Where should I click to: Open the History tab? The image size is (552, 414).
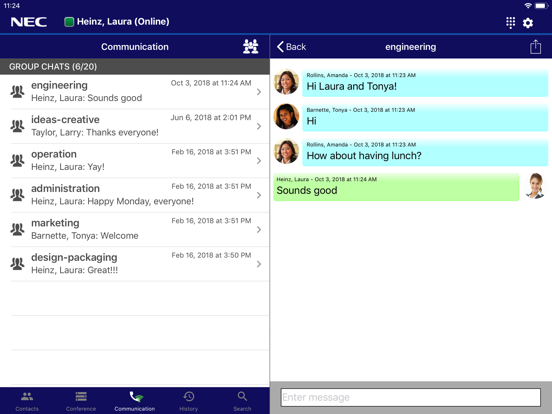click(189, 401)
